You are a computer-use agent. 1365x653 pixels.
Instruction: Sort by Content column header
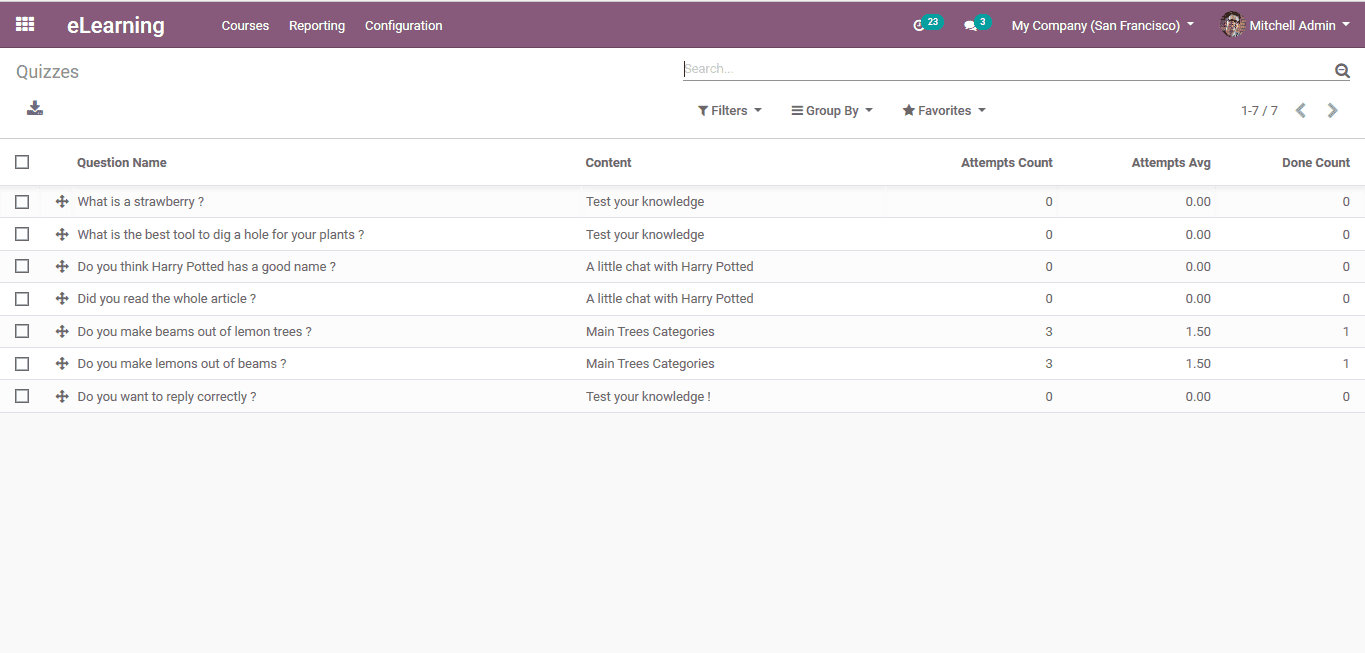click(609, 163)
